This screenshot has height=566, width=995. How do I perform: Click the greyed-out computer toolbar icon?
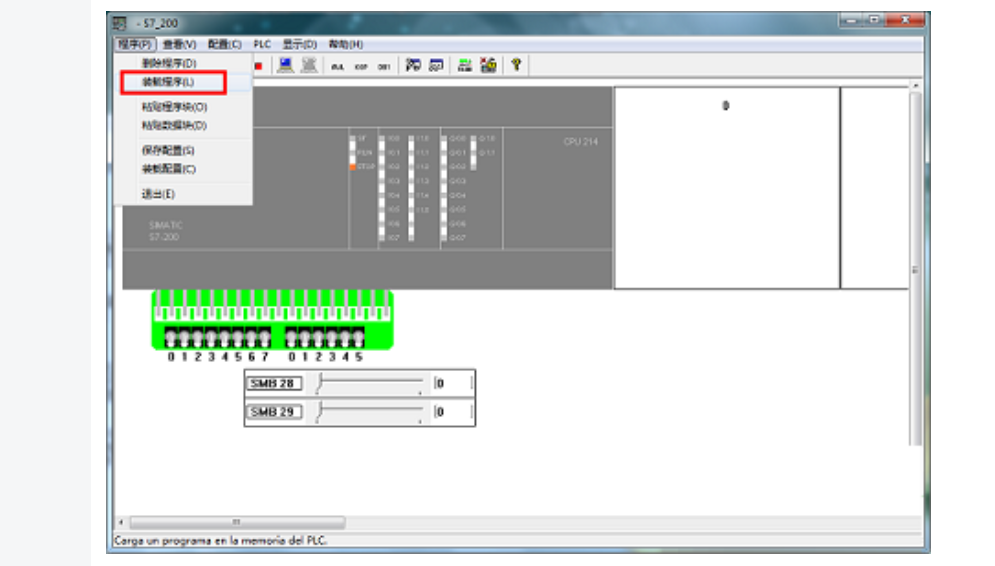coord(309,65)
